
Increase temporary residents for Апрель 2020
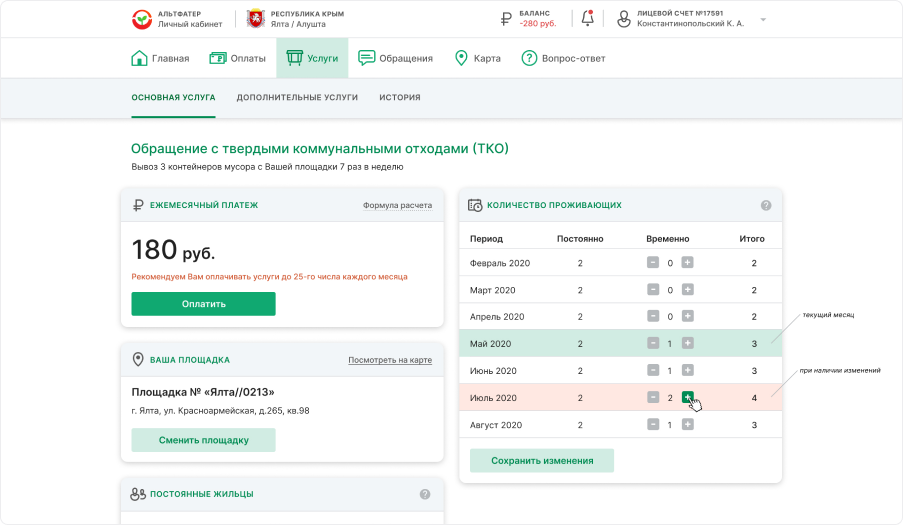pos(688,316)
